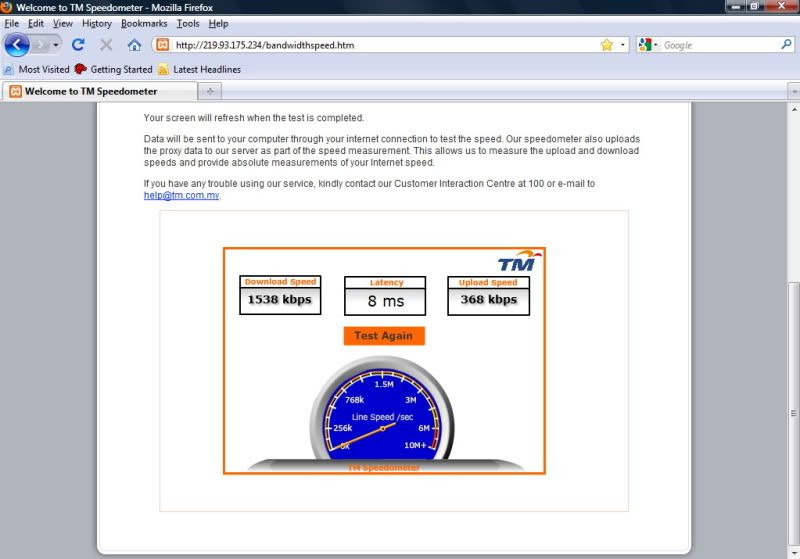
Task: Go to the Home page
Action: pos(134,45)
